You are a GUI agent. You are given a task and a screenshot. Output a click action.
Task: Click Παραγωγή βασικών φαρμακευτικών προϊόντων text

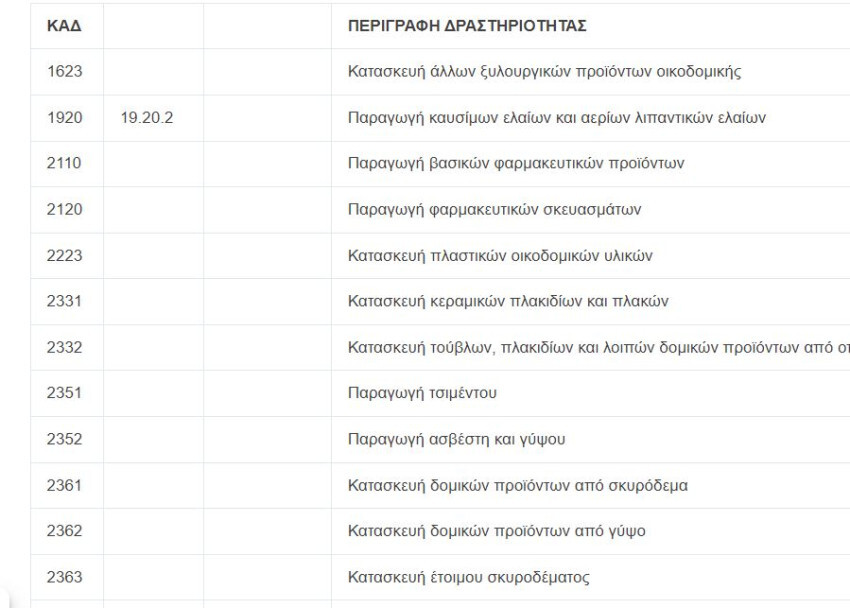point(516,163)
